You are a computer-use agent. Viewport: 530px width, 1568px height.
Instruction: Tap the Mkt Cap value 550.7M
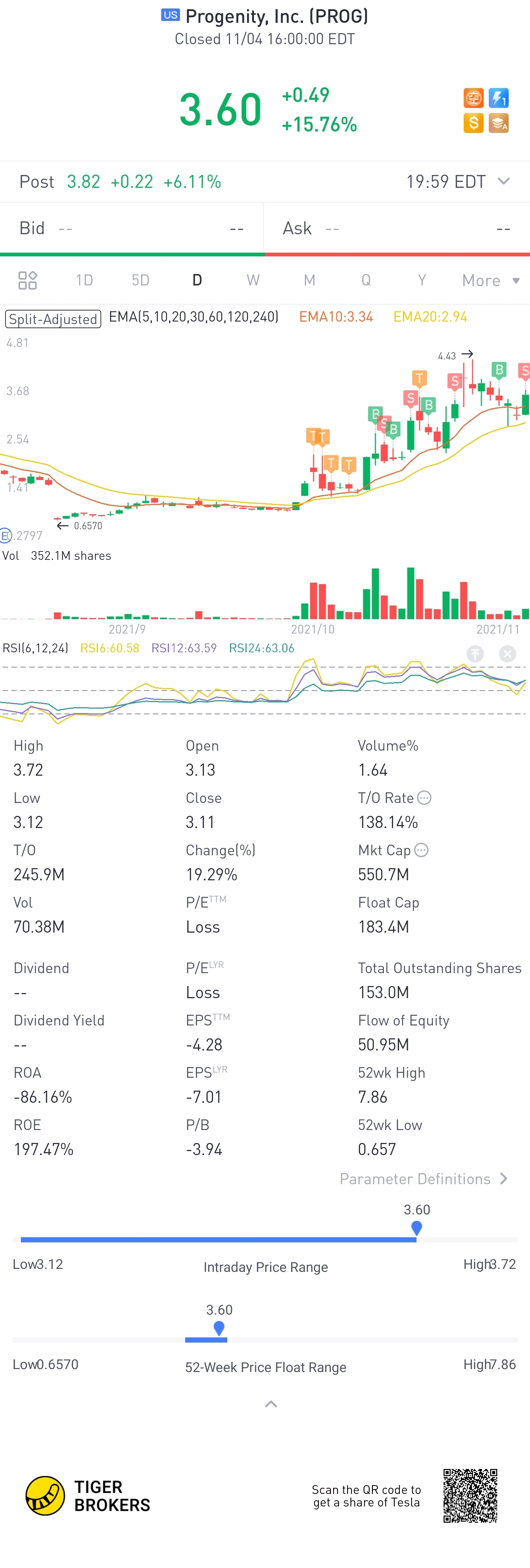point(384,875)
